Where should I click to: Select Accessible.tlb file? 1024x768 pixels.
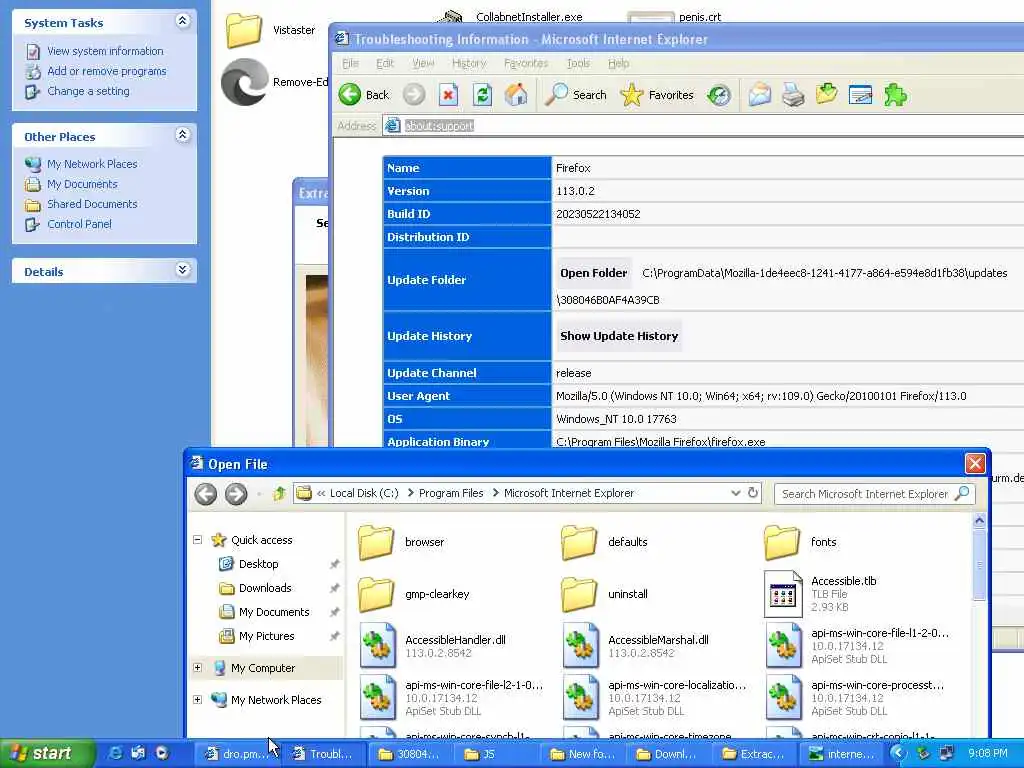(x=822, y=594)
